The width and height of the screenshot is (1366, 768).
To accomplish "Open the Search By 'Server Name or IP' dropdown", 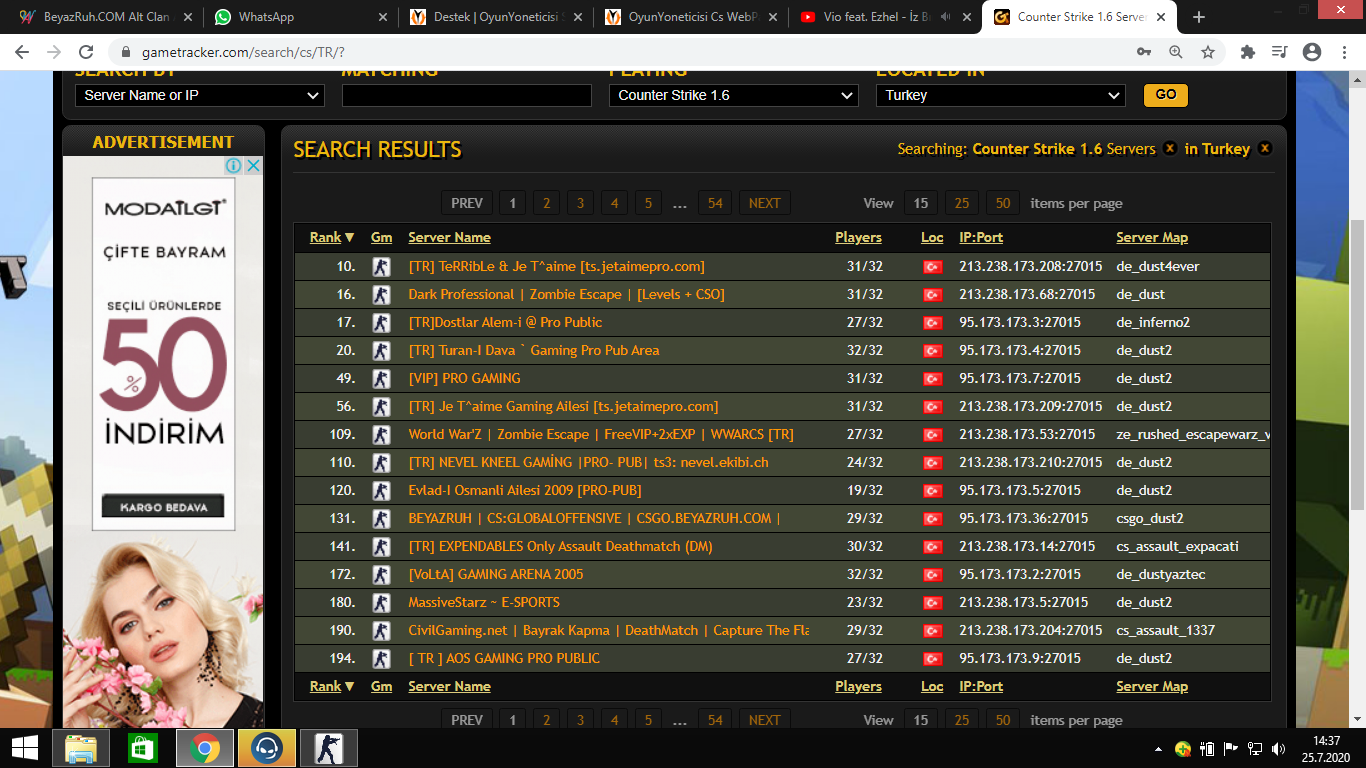I will pos(200,95).
